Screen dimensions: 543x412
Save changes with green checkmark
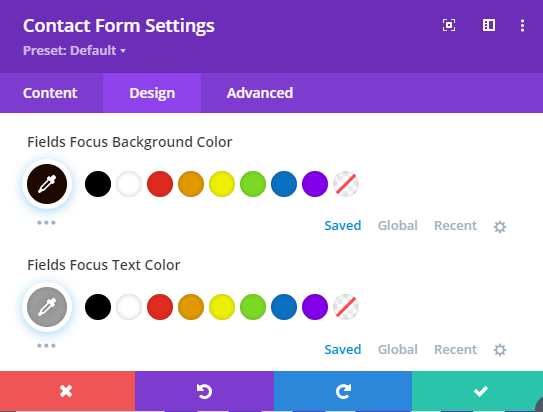pyautogui.click(x=478, y=391)
